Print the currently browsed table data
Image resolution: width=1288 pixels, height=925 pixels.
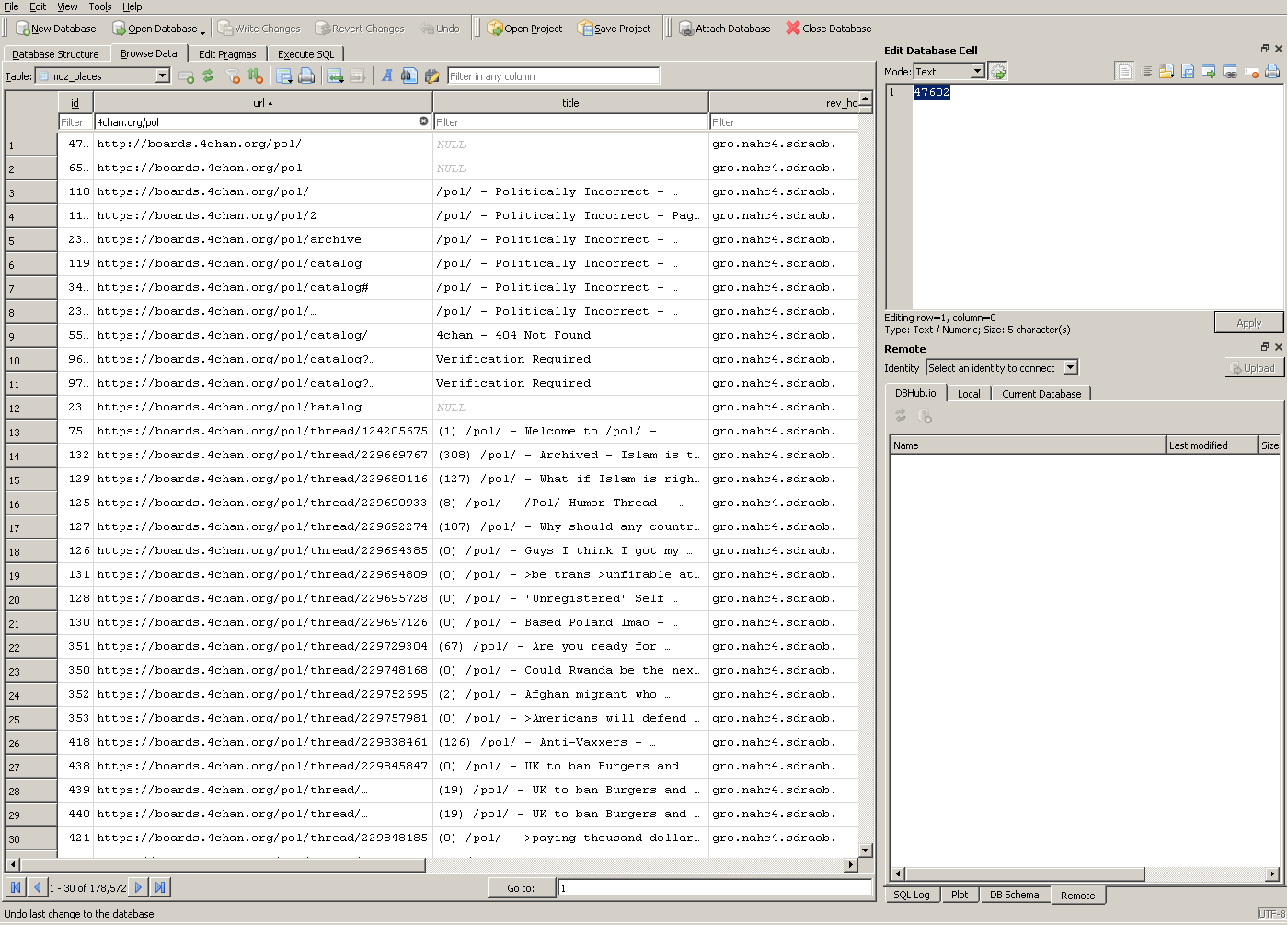[x=306, y=76]
